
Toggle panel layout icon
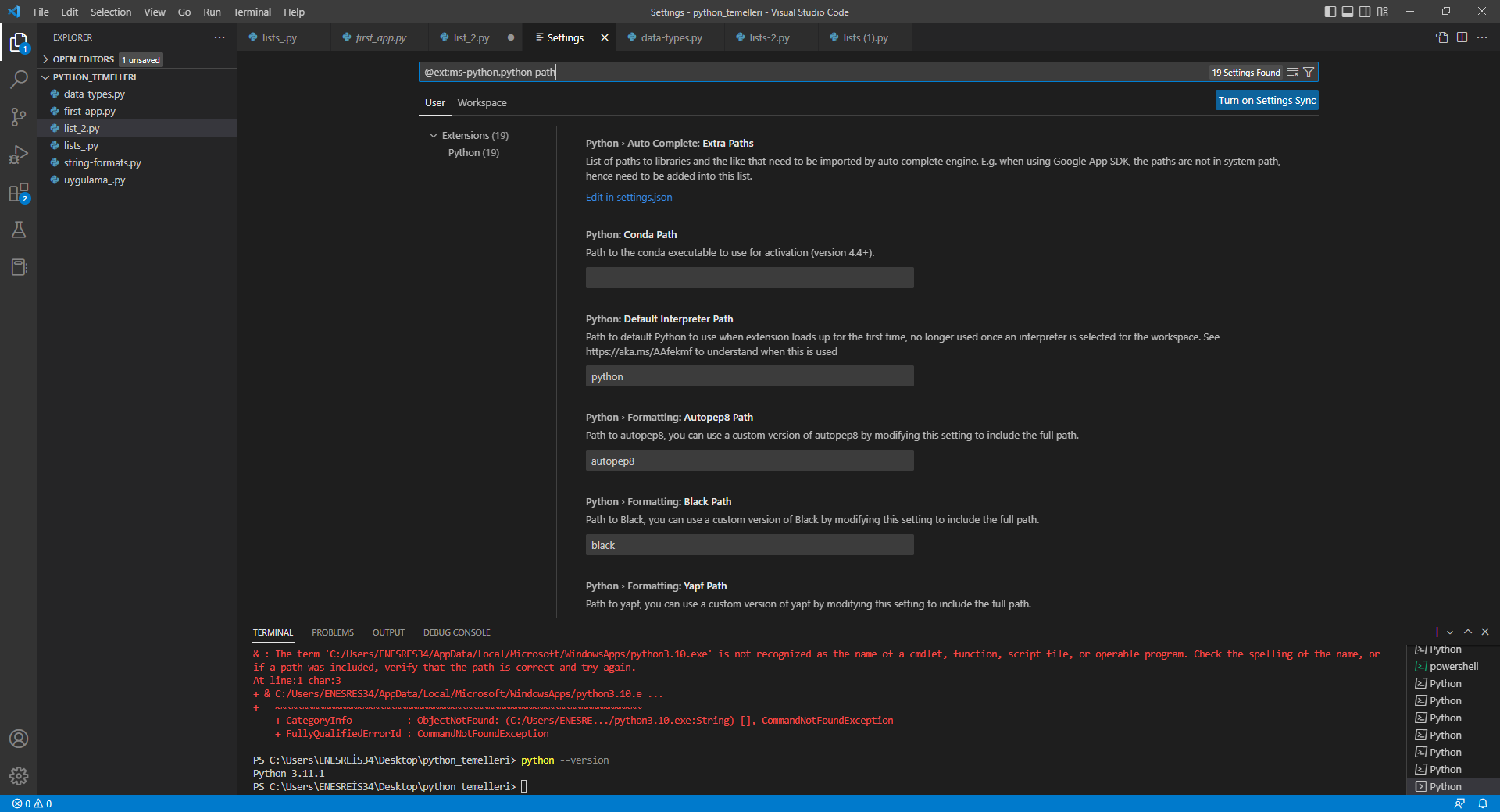coord(1348,12)
